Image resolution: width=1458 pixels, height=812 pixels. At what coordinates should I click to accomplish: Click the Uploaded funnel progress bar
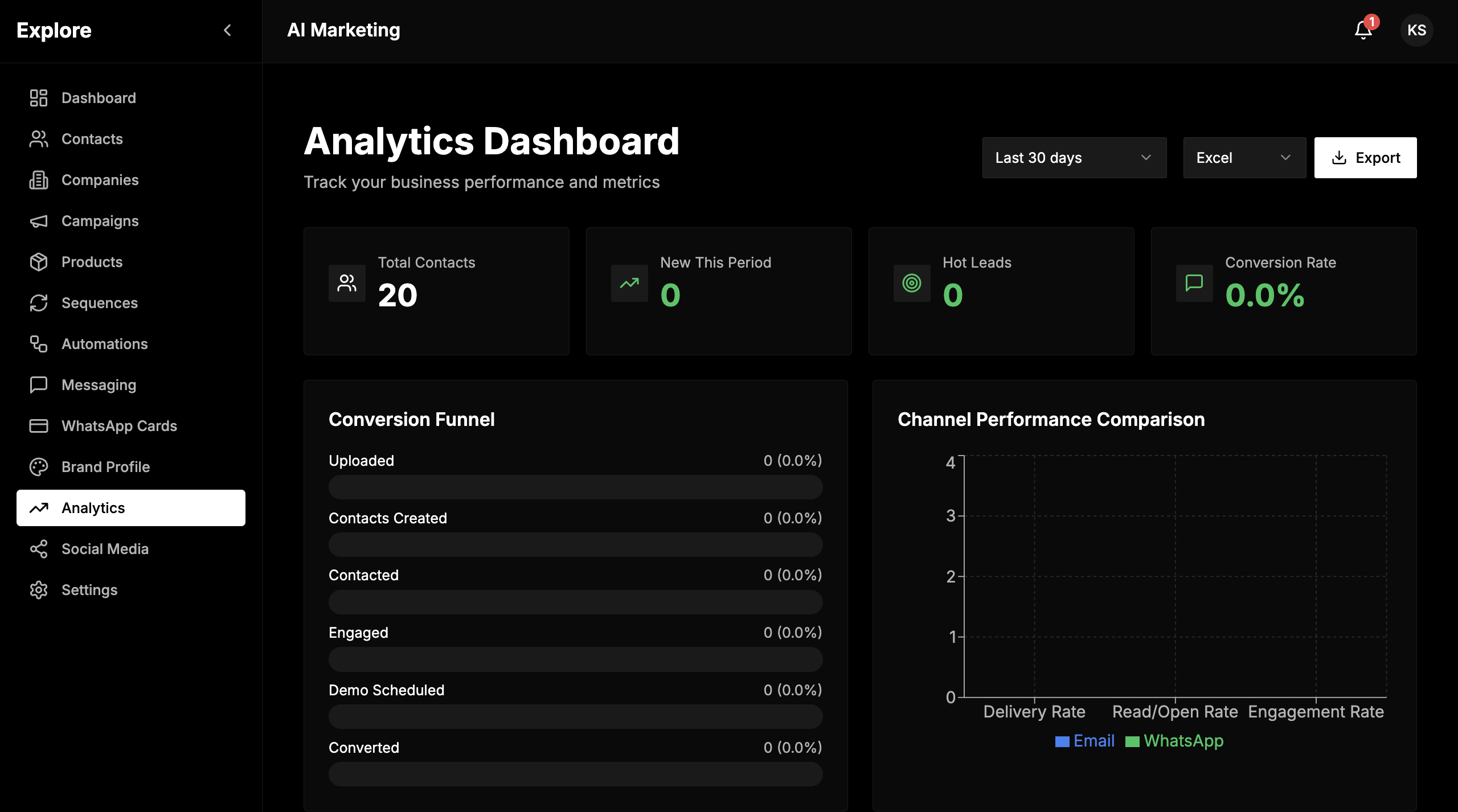pyautogui.click(x=575, y=487)
